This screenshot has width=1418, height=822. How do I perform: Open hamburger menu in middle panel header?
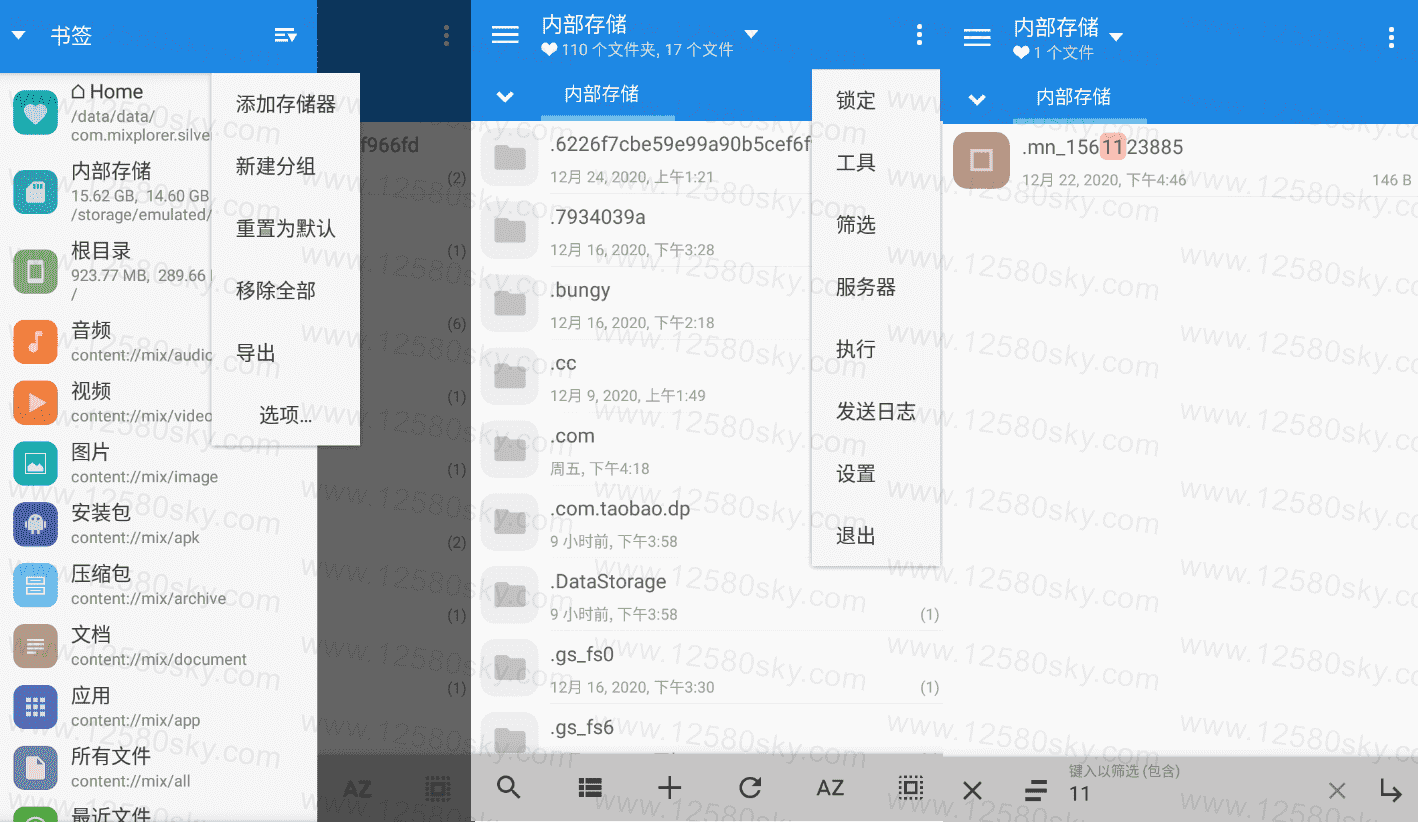505,36
